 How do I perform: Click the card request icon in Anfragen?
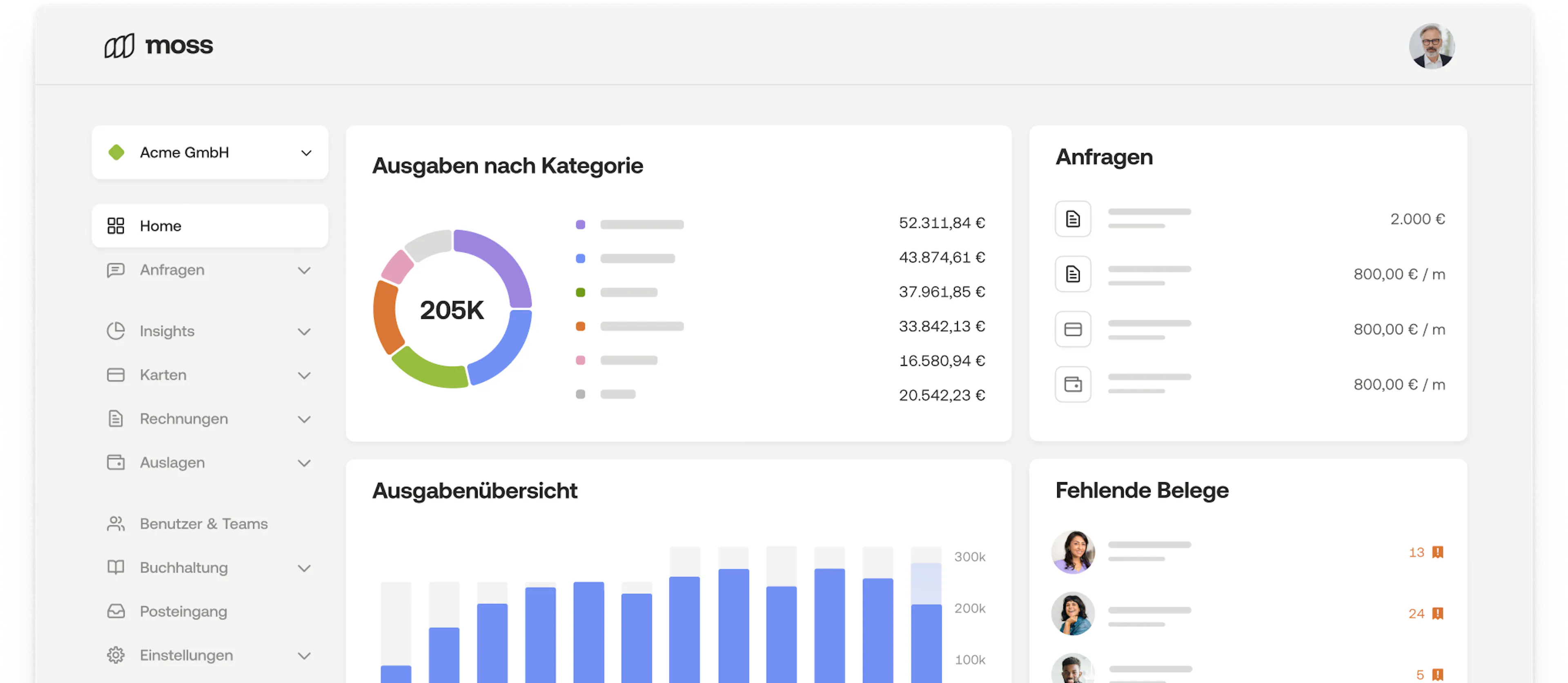point(1073,329)
